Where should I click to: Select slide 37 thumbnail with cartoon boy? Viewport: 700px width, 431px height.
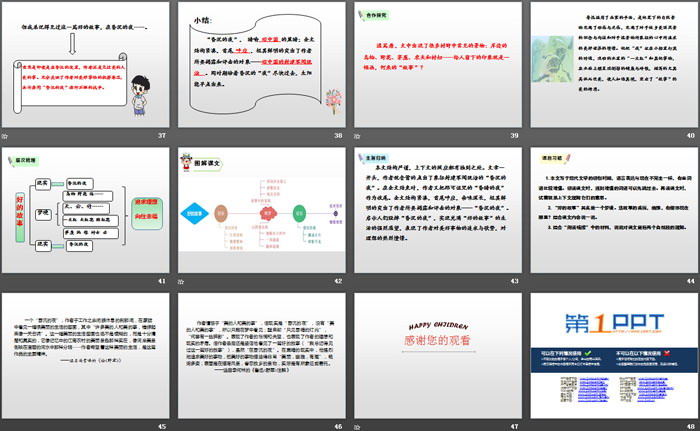(x=86, y=65)
